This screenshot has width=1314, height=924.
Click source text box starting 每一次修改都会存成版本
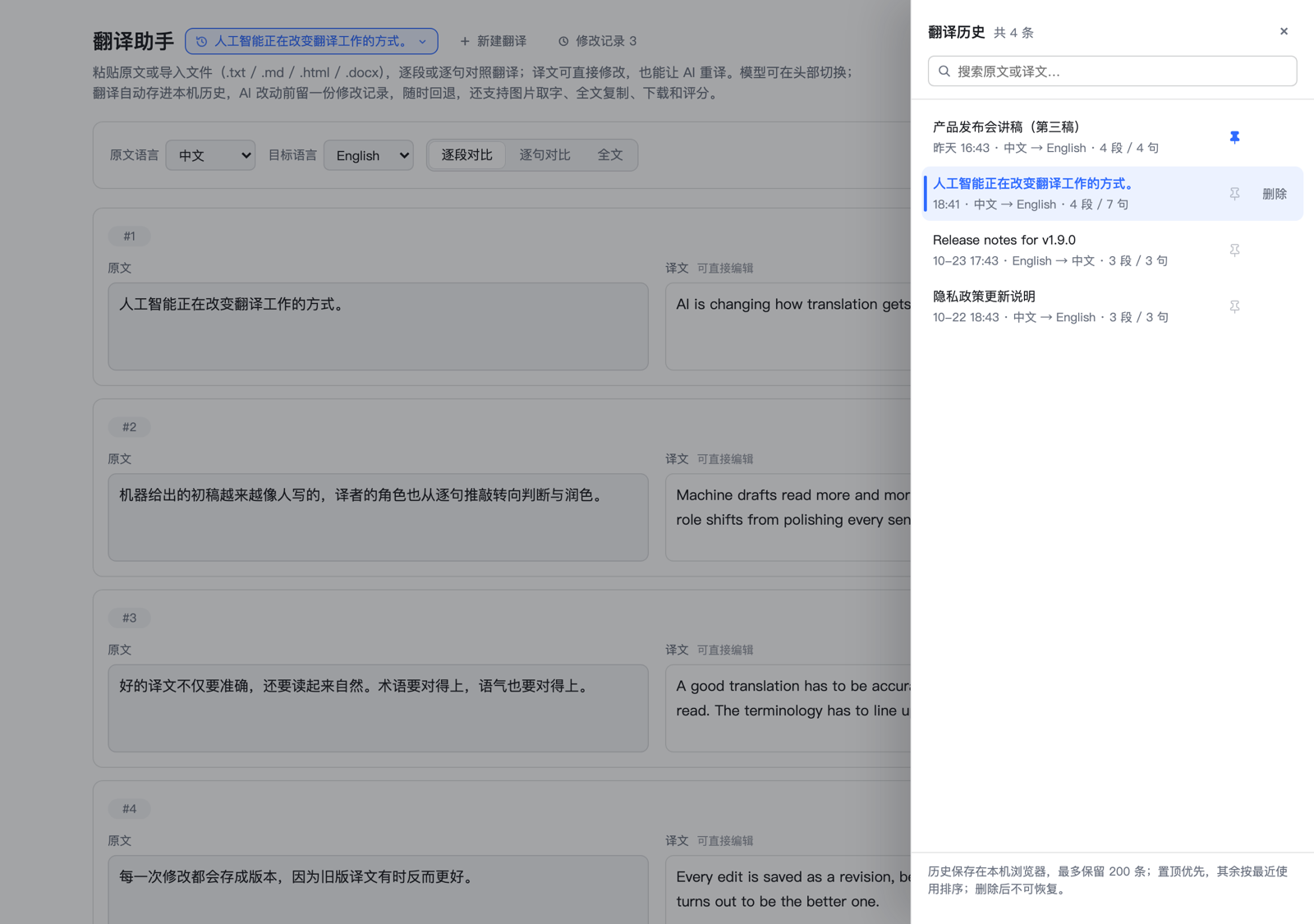pos(378,890)
